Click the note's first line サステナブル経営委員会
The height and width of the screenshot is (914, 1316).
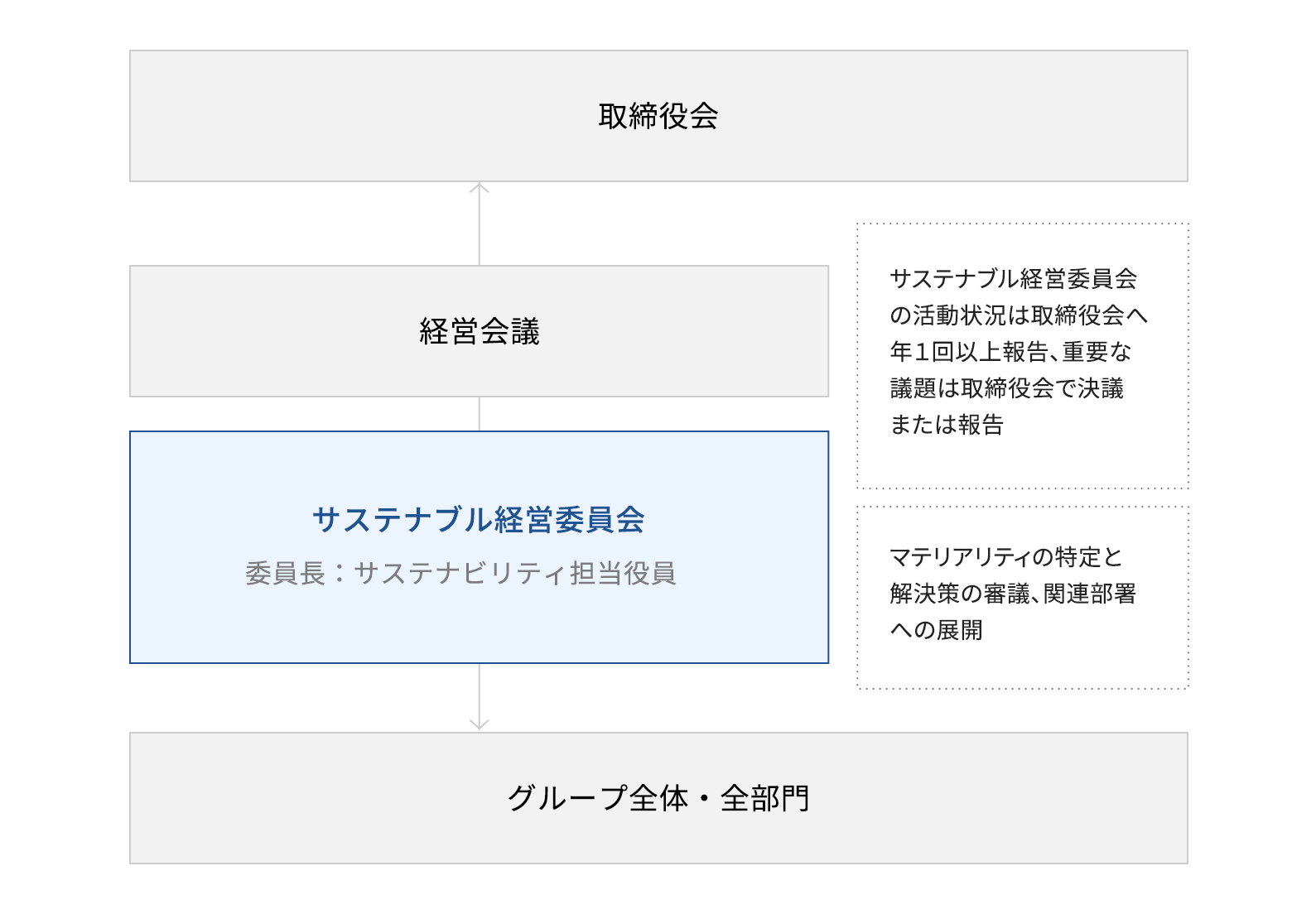click(x=1013, y=279)
